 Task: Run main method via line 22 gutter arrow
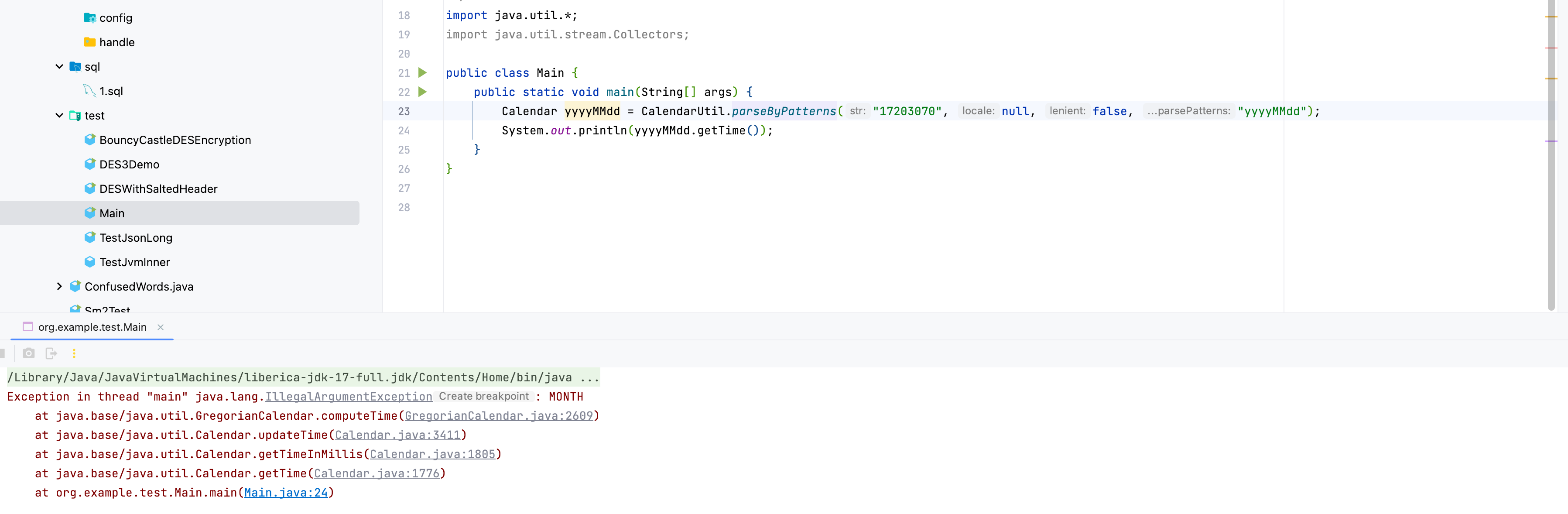pyautogui.click(x=422, y=92)
